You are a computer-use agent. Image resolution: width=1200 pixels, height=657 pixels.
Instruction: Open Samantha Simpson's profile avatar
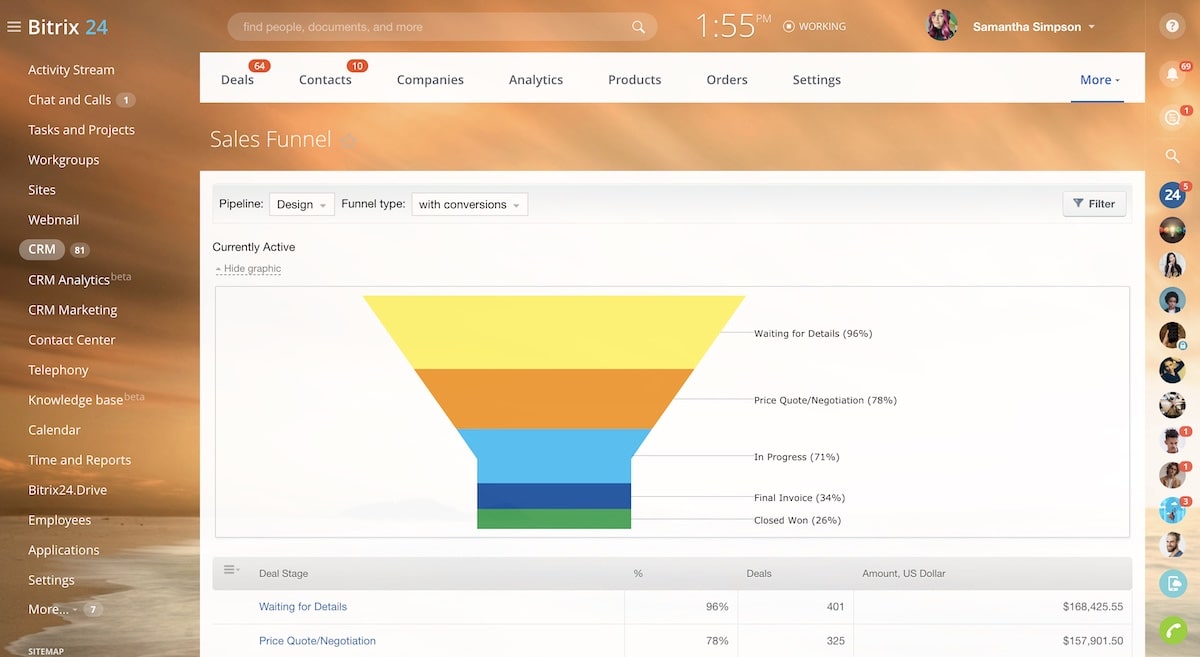pyautogui.click(x=941, y=26)
